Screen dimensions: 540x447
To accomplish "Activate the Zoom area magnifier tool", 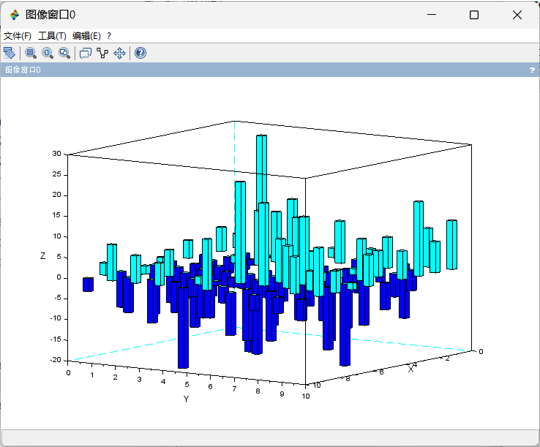I will [31, 53].
